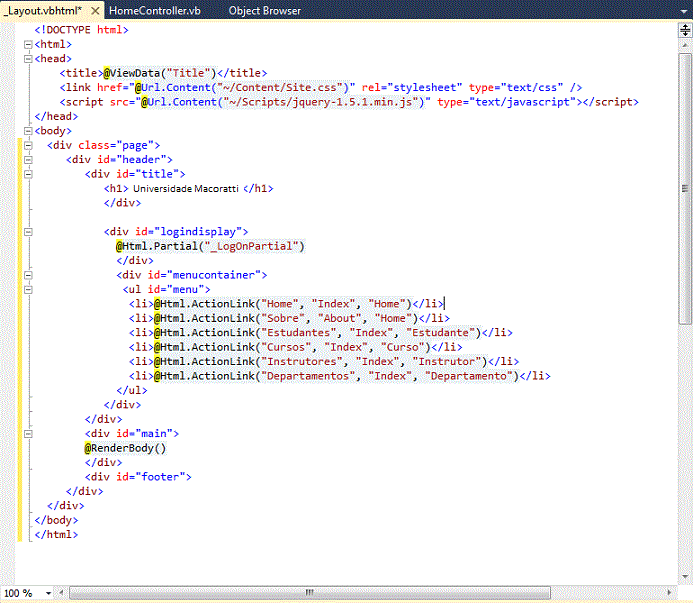Collapse the <html> outlining region
Image resolution: width=693 pixels, height=603 pixels.
28,44
